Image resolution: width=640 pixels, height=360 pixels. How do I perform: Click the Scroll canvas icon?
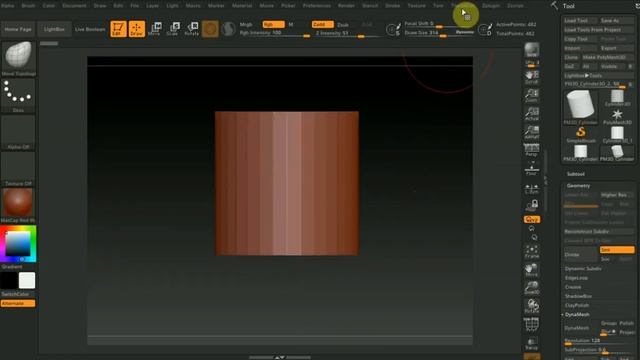tap(532, 77)
